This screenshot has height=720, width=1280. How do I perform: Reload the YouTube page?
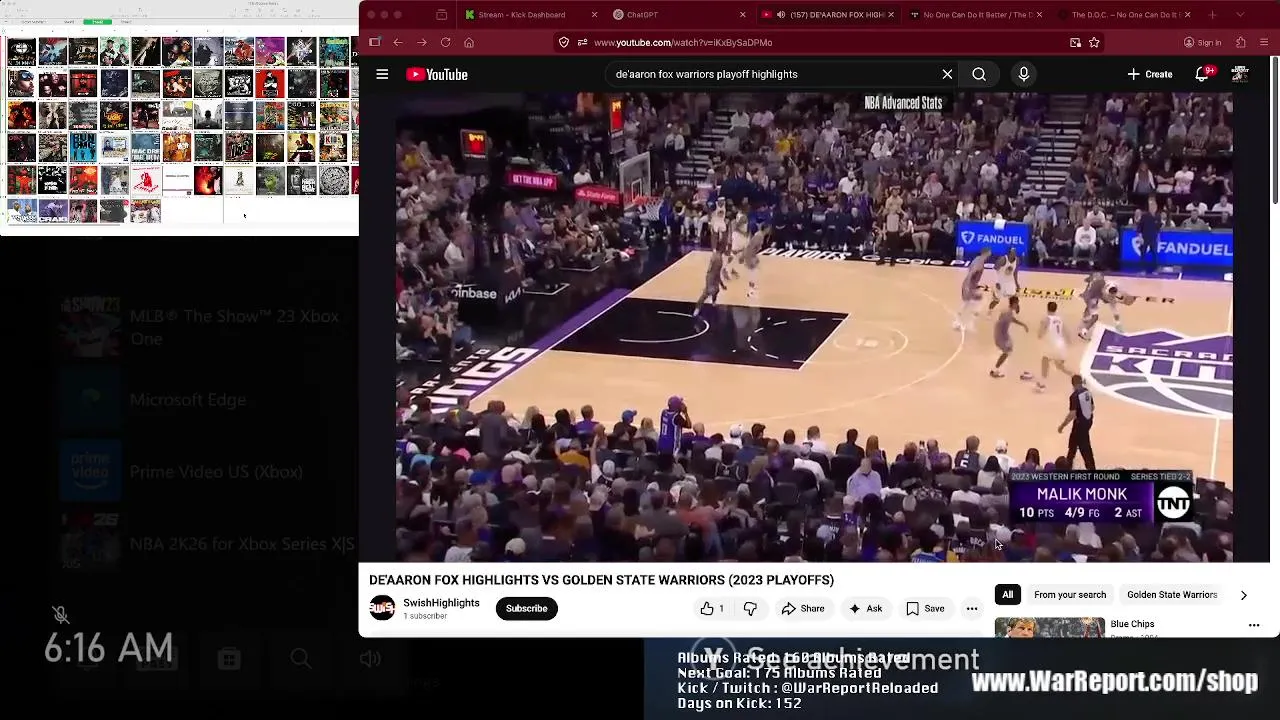445,42
